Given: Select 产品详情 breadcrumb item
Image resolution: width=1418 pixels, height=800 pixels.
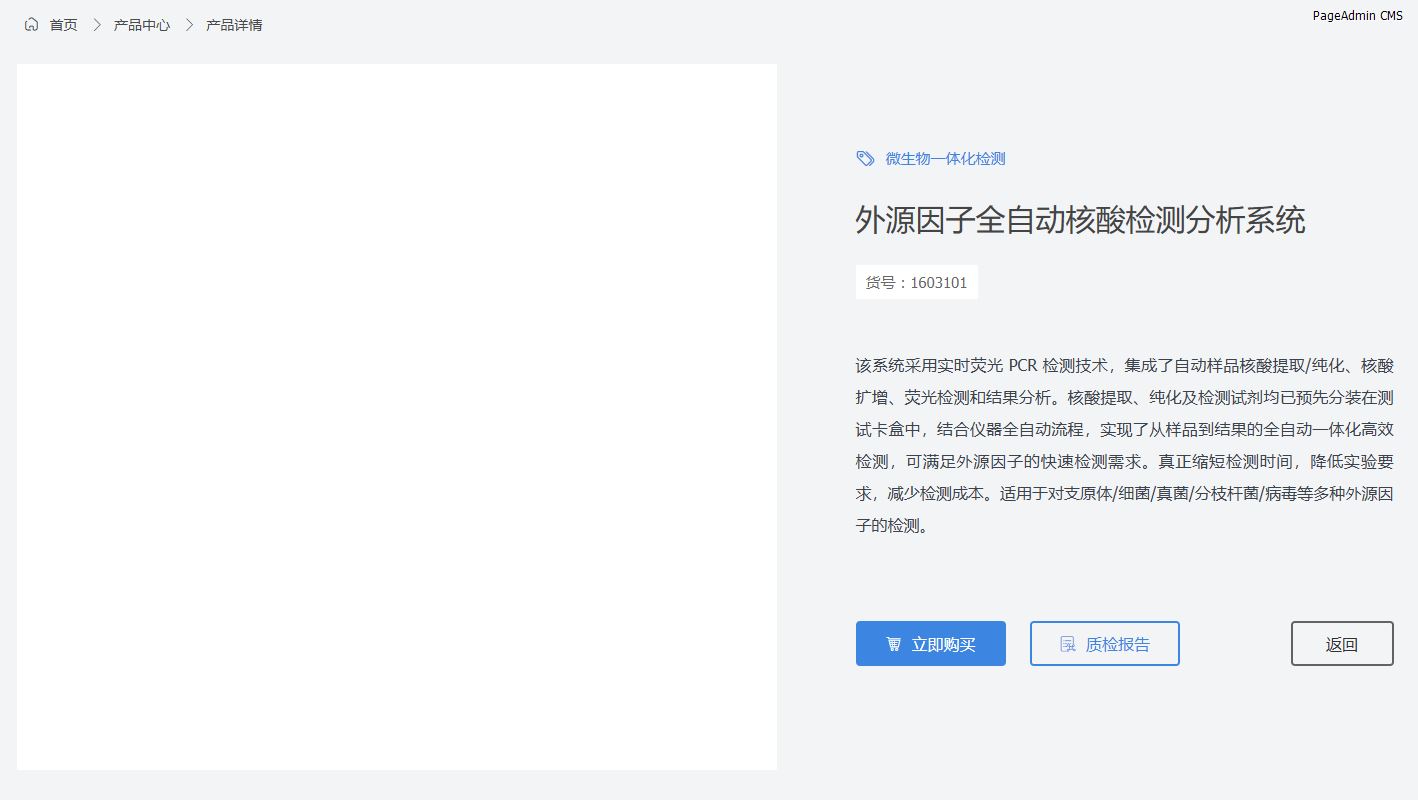Looking at the screenshot, I should (234, 25).
